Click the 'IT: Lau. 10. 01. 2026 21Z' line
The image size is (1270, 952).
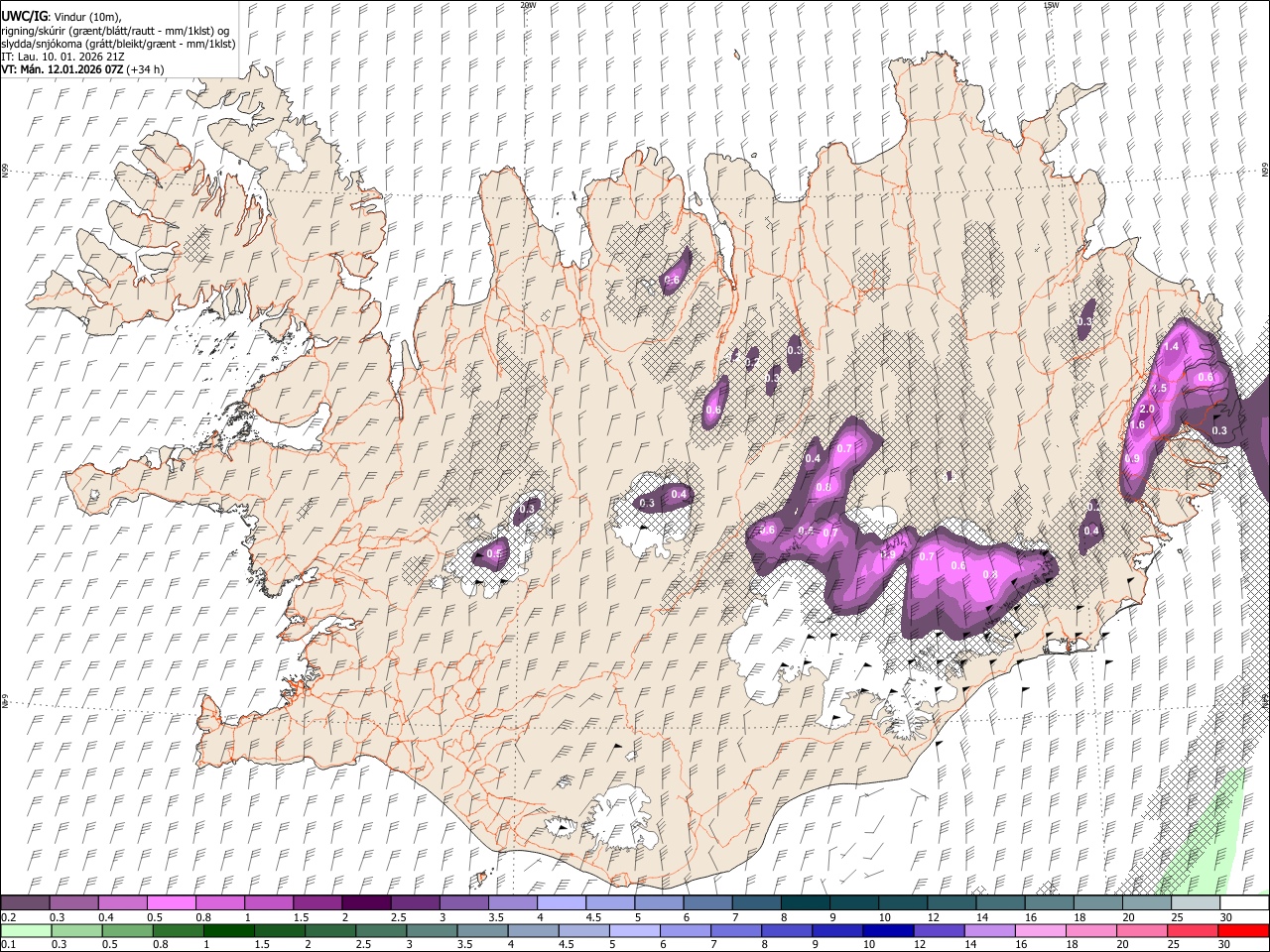(x=63, y=57)
